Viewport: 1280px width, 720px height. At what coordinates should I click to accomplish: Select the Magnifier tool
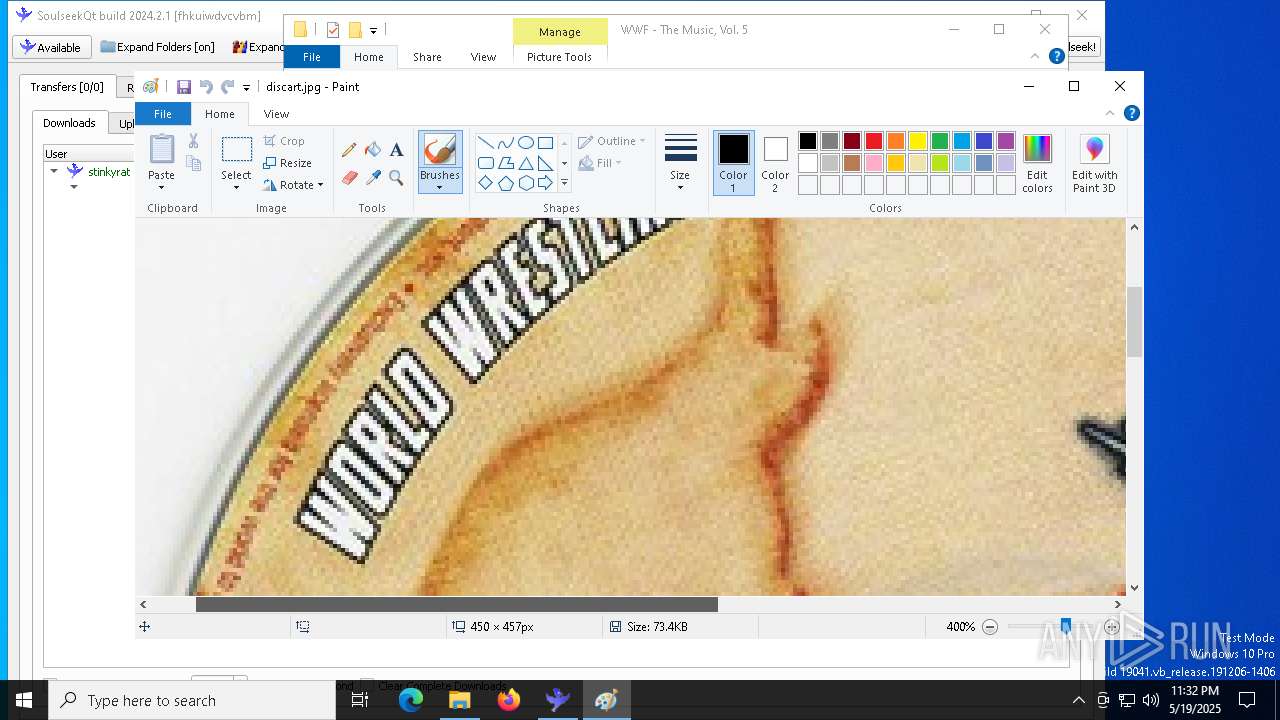[x=397, y=178]
